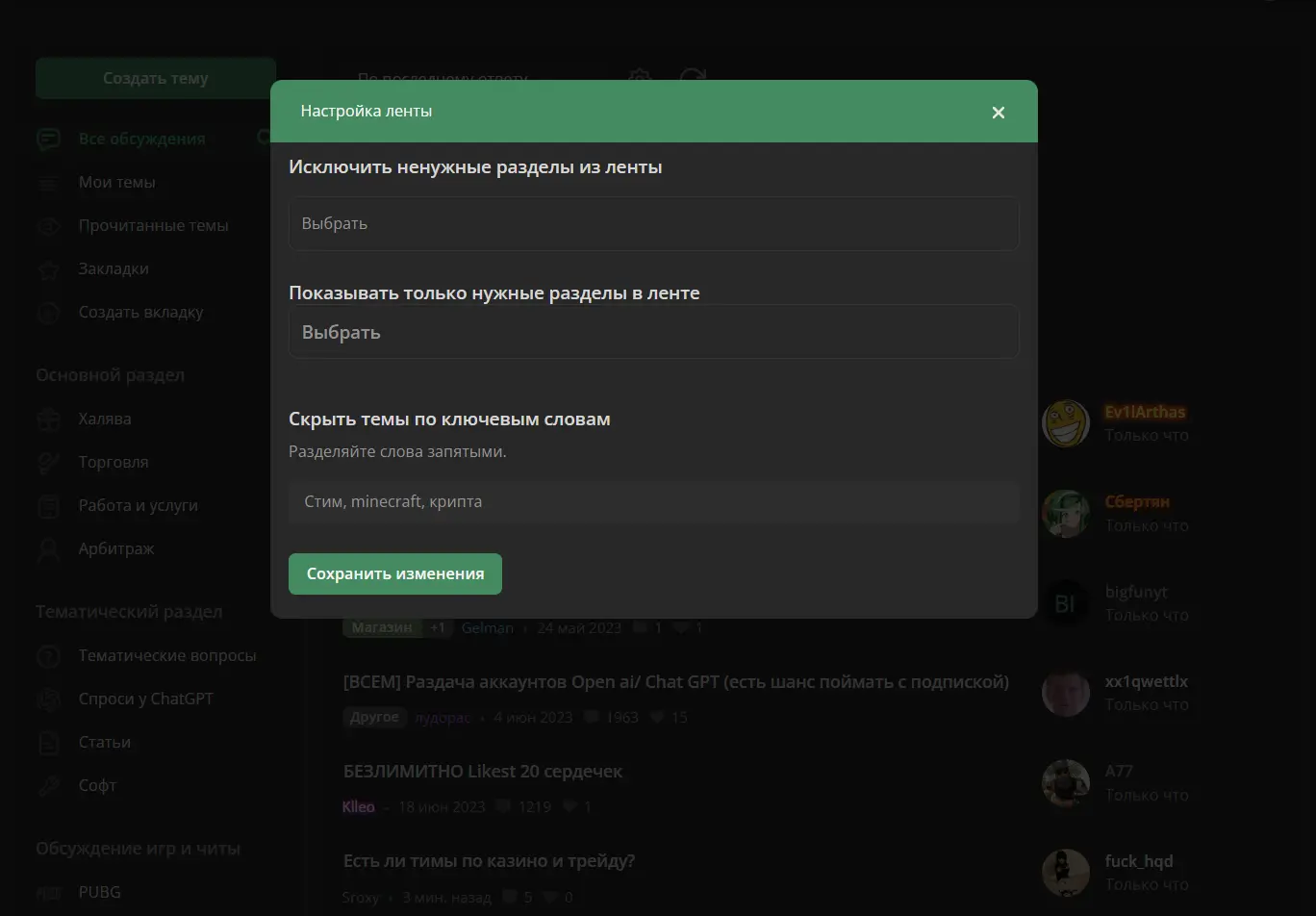1316x916 pixels.
Task: Open last poster "A77" username
Action: 1120,772
